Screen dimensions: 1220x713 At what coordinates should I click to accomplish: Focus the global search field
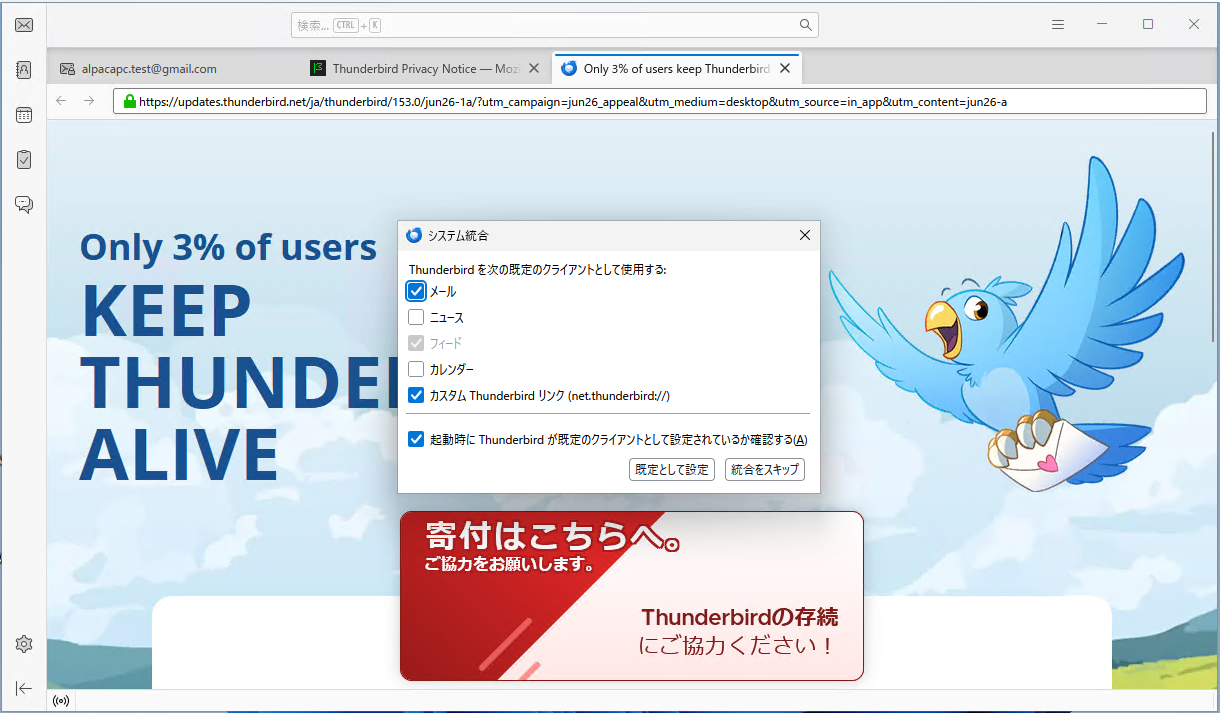tap(555, 25)
